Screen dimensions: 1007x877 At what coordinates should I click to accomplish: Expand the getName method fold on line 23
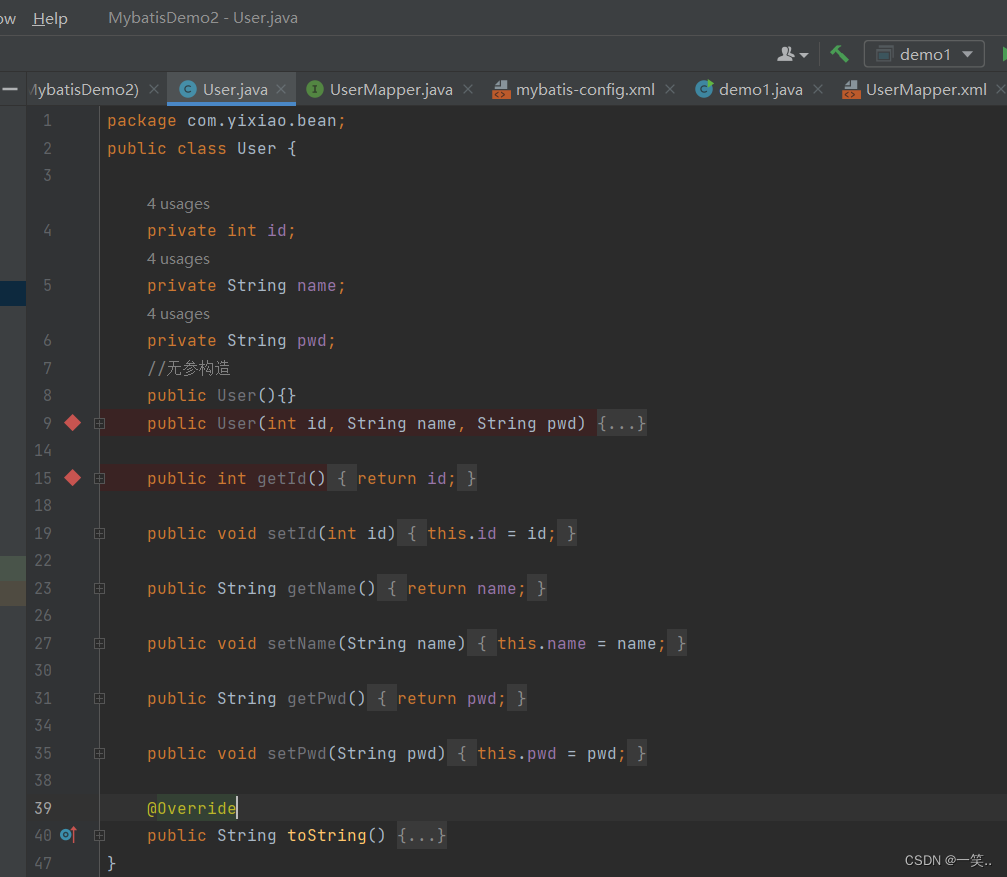(100, 589)
